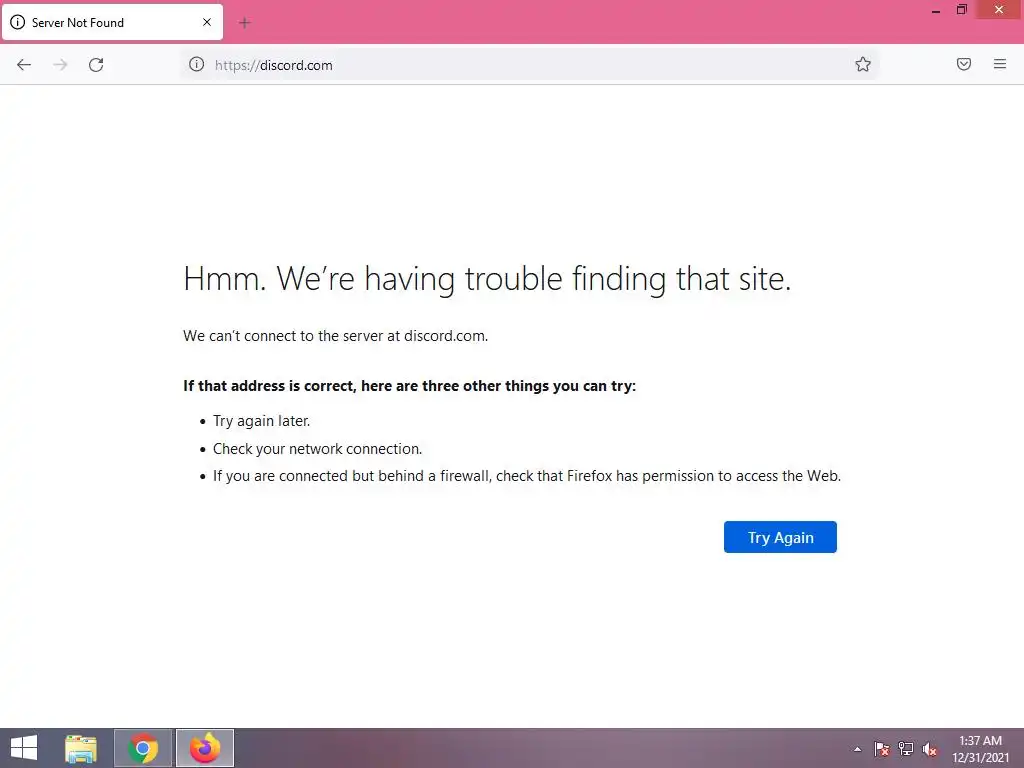Open the Firefox application menu

coord(1000,64)
